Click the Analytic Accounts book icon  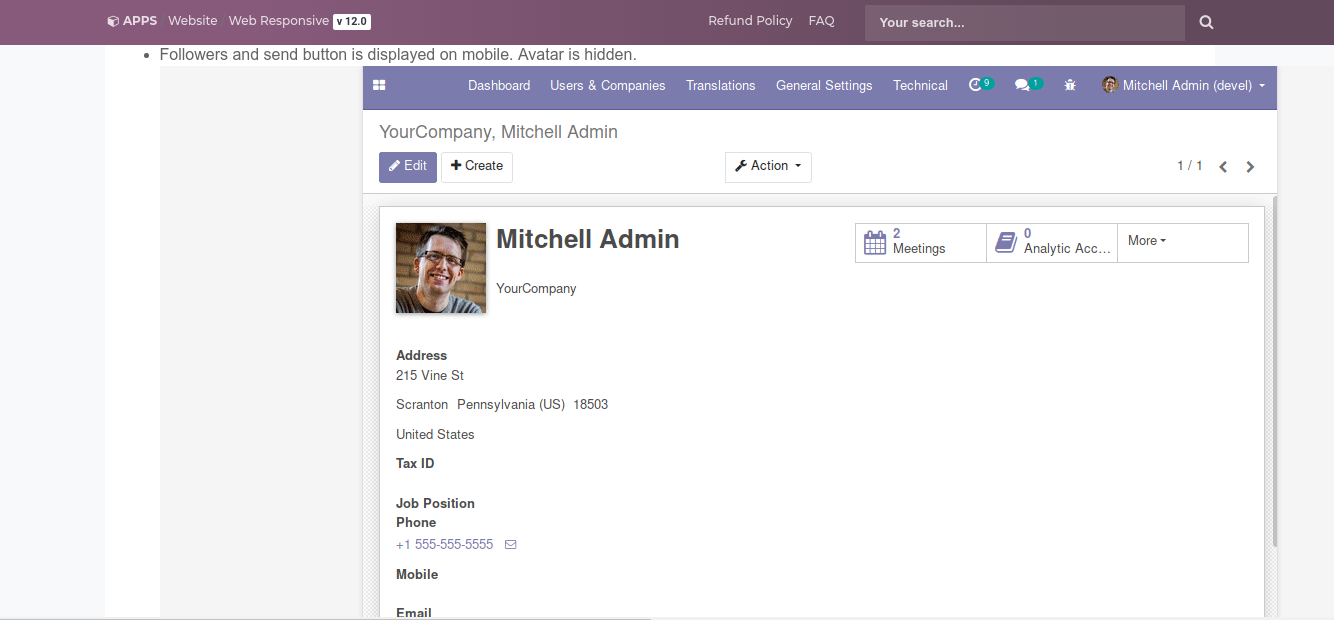(x=1006, y=243)
